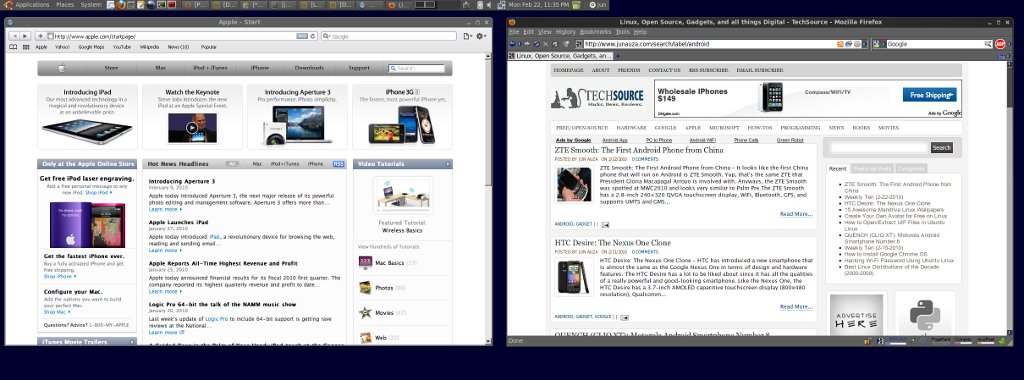The width and height of the screenshot is (1024, 380).
Task: Click Support in Apple navigation bar
Action: coord(359,68)
